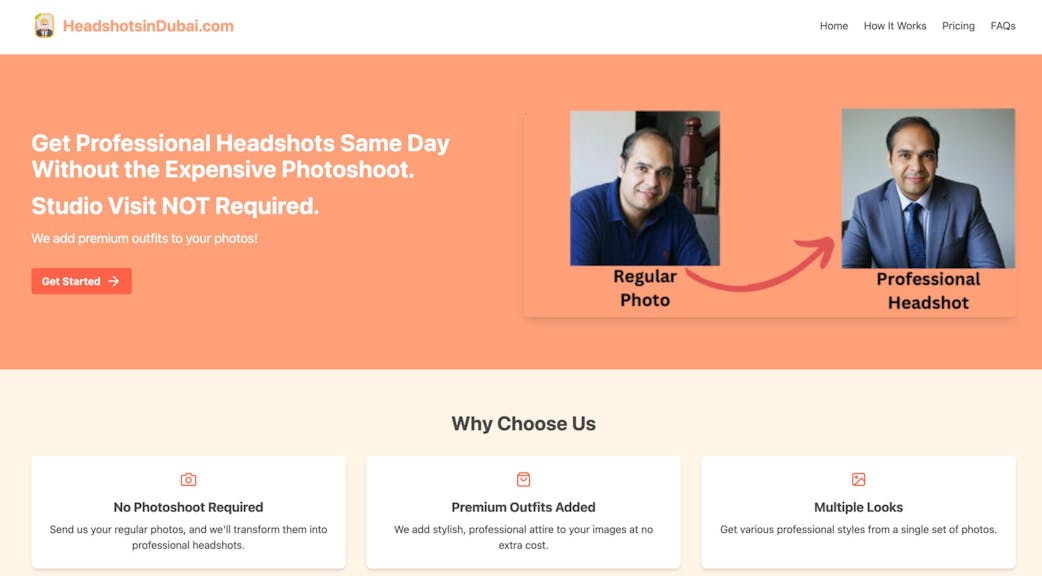Viewport: 1042px width, 576px height.
Task: Click the Multiple Looks card heading
Action: (x=858, y=507)
